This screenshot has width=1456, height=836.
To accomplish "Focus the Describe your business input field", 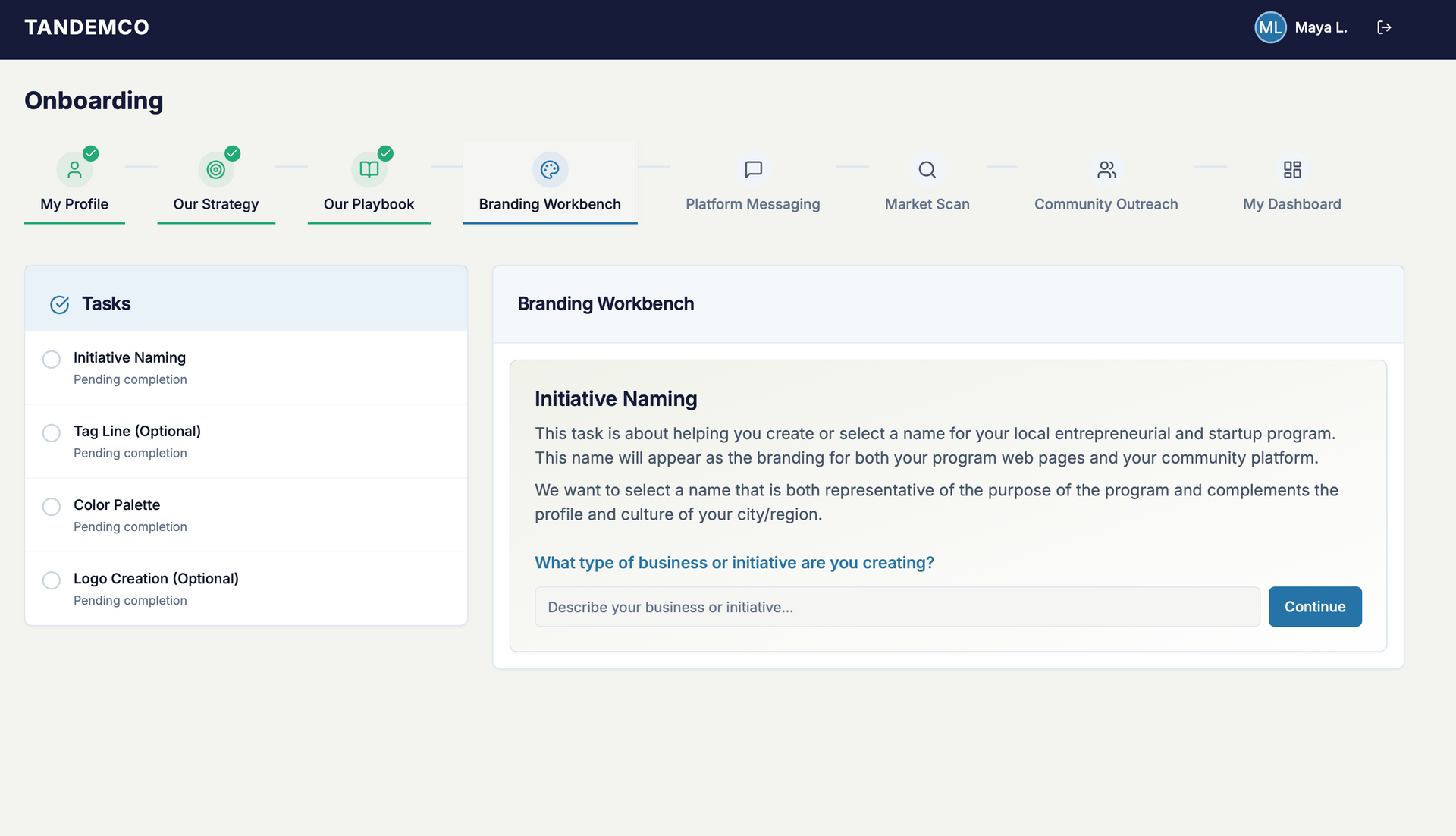I will [x=897, y=607].
